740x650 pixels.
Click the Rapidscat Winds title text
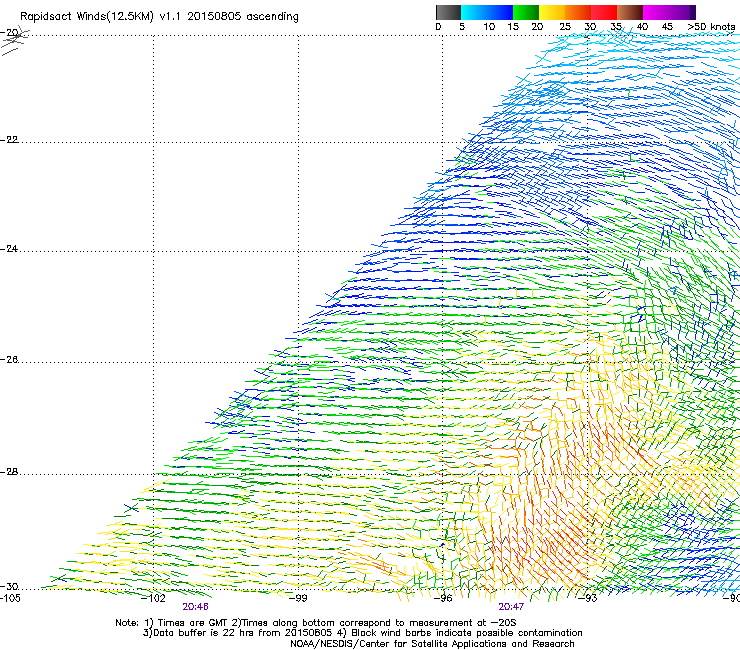[x=159, y=17]
